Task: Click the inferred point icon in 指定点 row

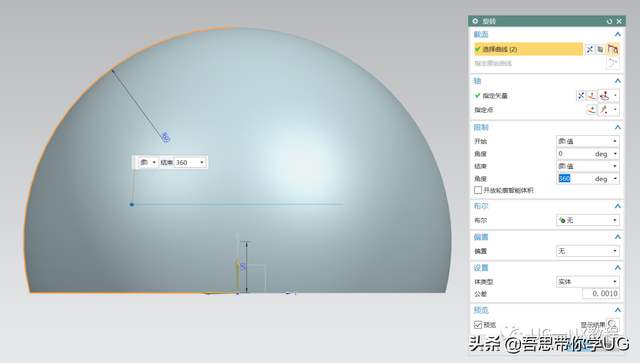Action: pos(604,109)
